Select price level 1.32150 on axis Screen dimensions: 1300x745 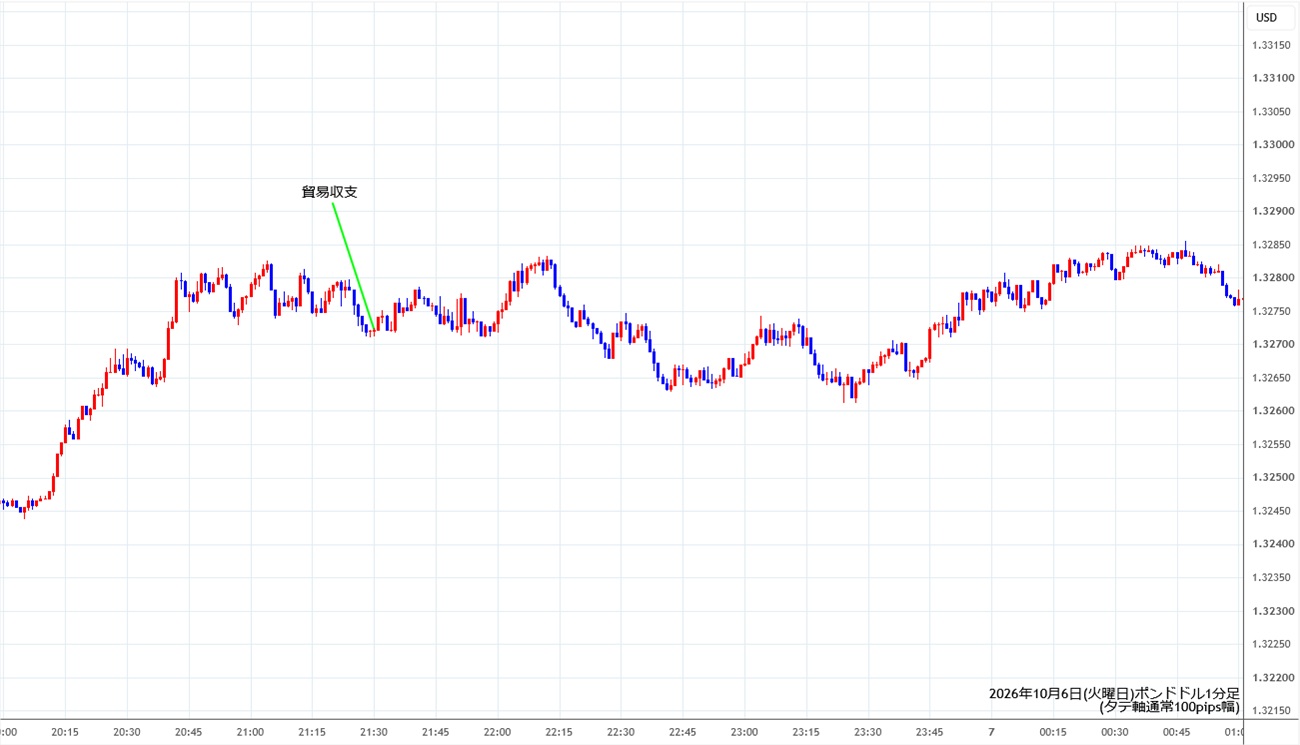(1271, 710)
